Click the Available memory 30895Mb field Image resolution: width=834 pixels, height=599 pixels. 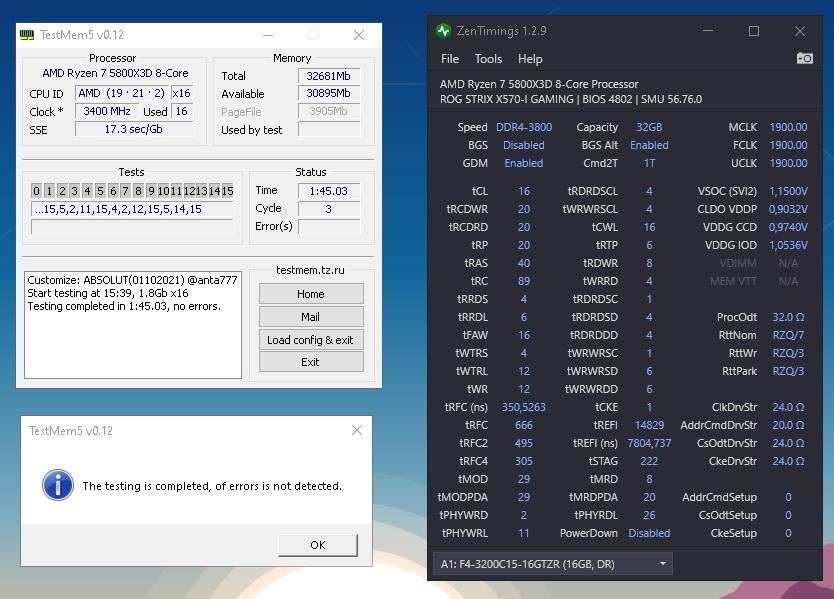point(328,93)
